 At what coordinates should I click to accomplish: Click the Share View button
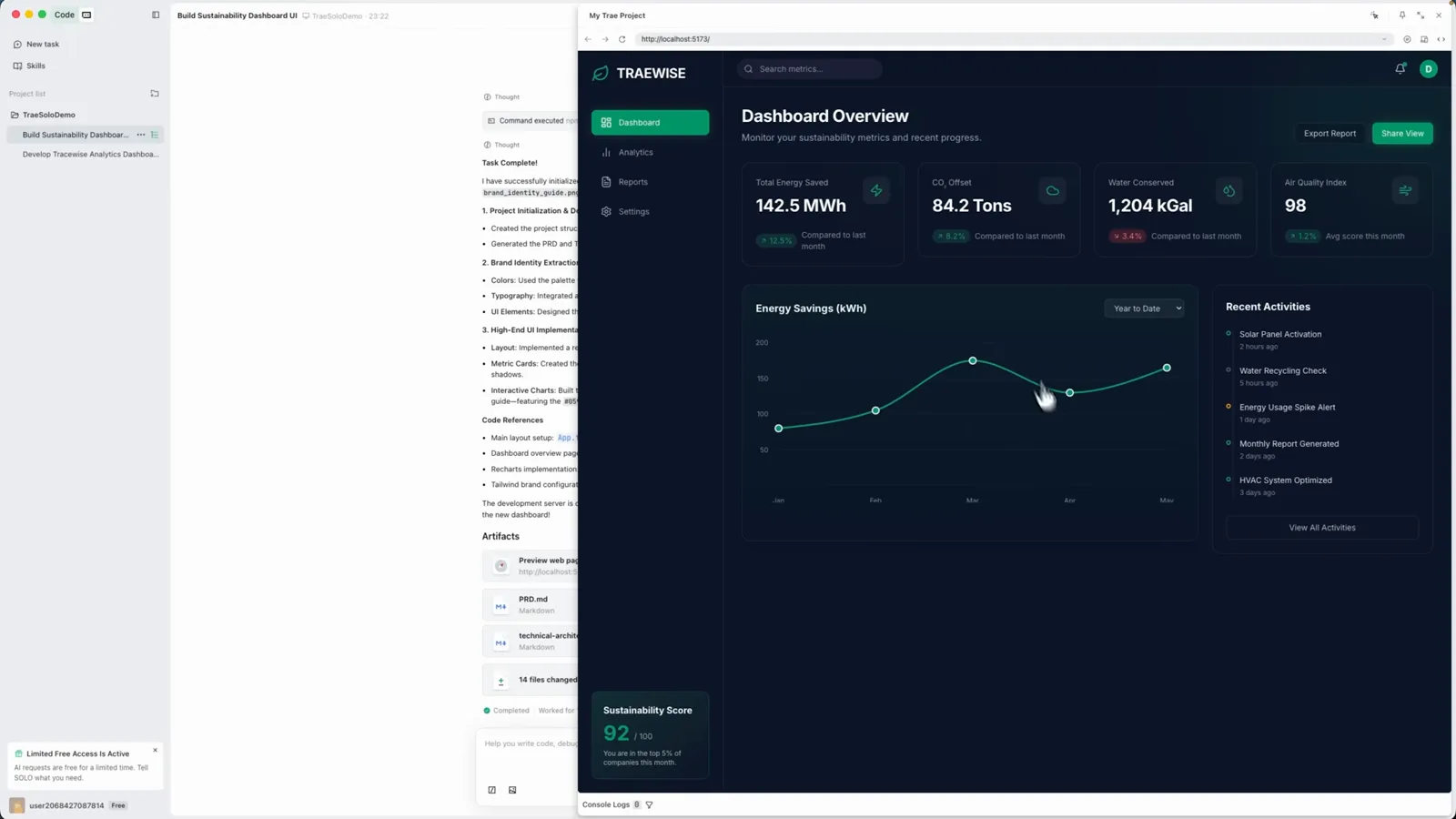pyautogui.click(x=1402, y=133)
